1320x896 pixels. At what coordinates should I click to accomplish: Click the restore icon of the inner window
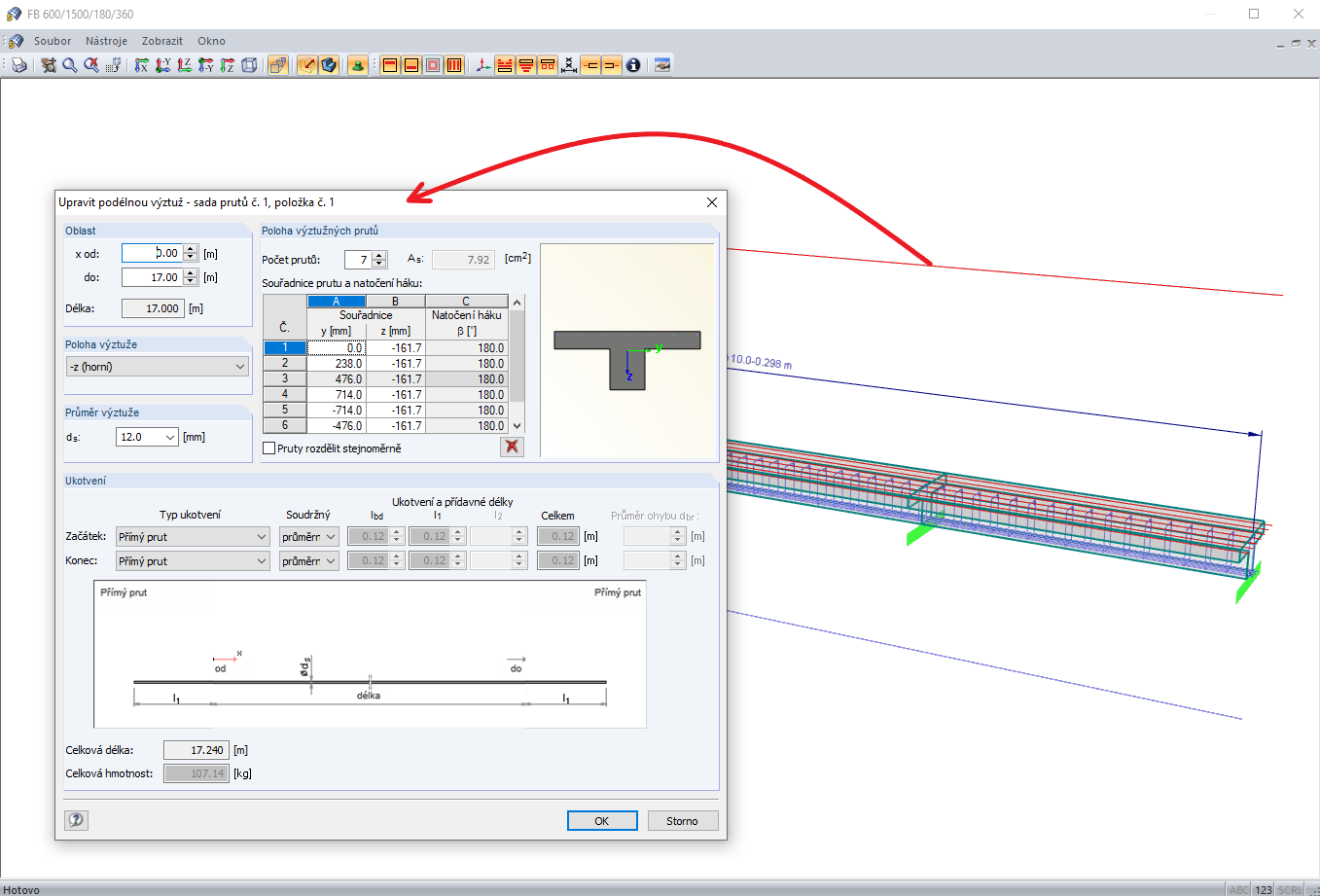pos(1296,43)
